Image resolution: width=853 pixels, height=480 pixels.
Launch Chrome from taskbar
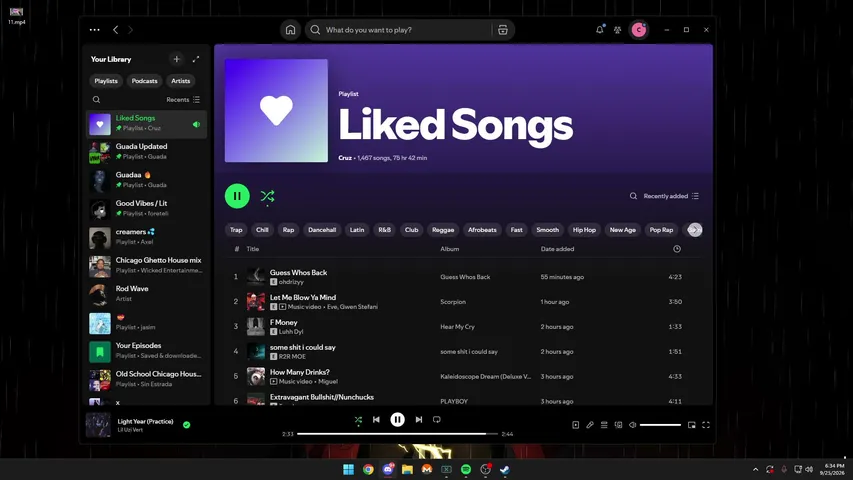(368, 469)
